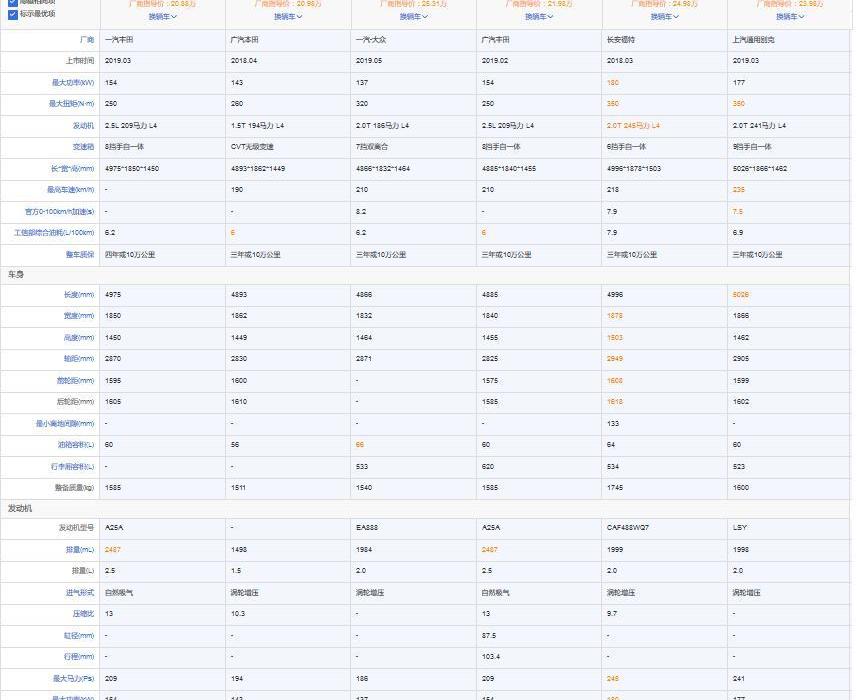Select the 5026*1866*1462 dimensions cell
The image size is (858, 700).
coord(760,169)
